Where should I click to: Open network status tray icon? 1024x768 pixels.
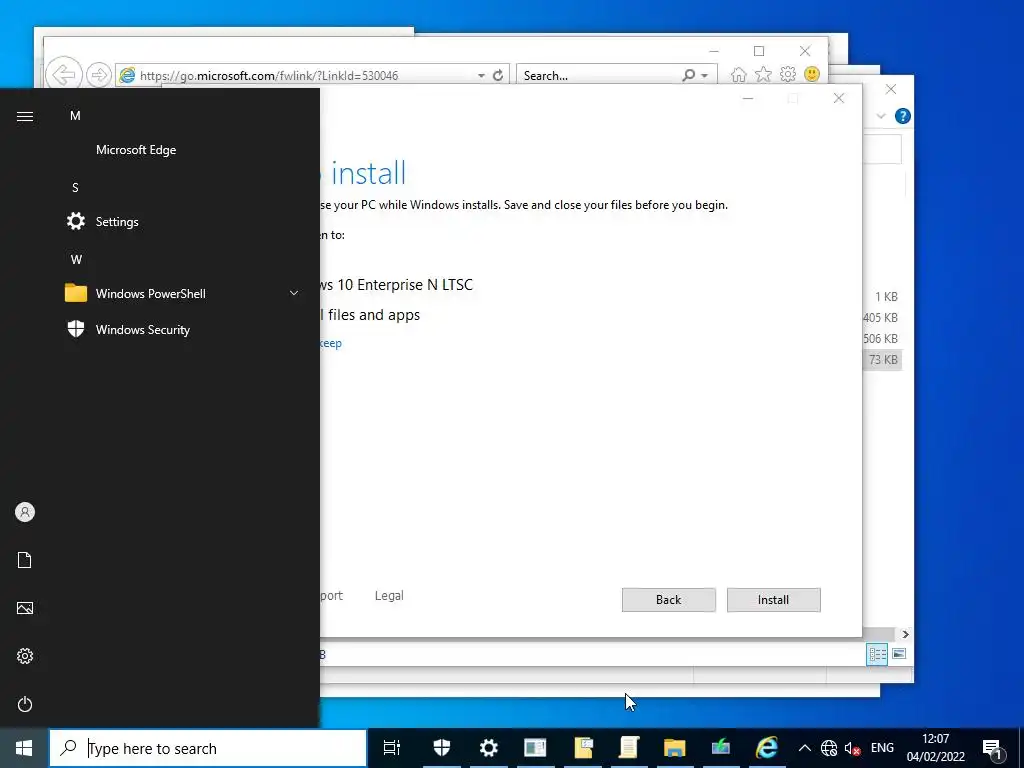click(x=829, y=748)
